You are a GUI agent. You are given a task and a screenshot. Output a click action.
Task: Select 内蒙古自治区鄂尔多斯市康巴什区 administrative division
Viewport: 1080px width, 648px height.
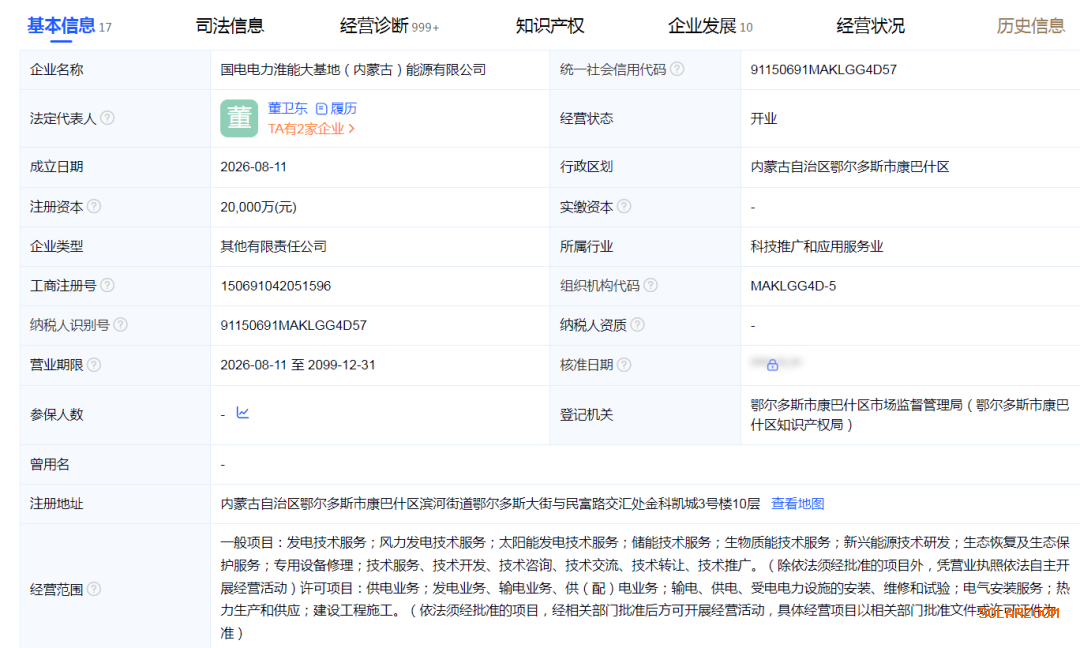[x=850, y=167]
